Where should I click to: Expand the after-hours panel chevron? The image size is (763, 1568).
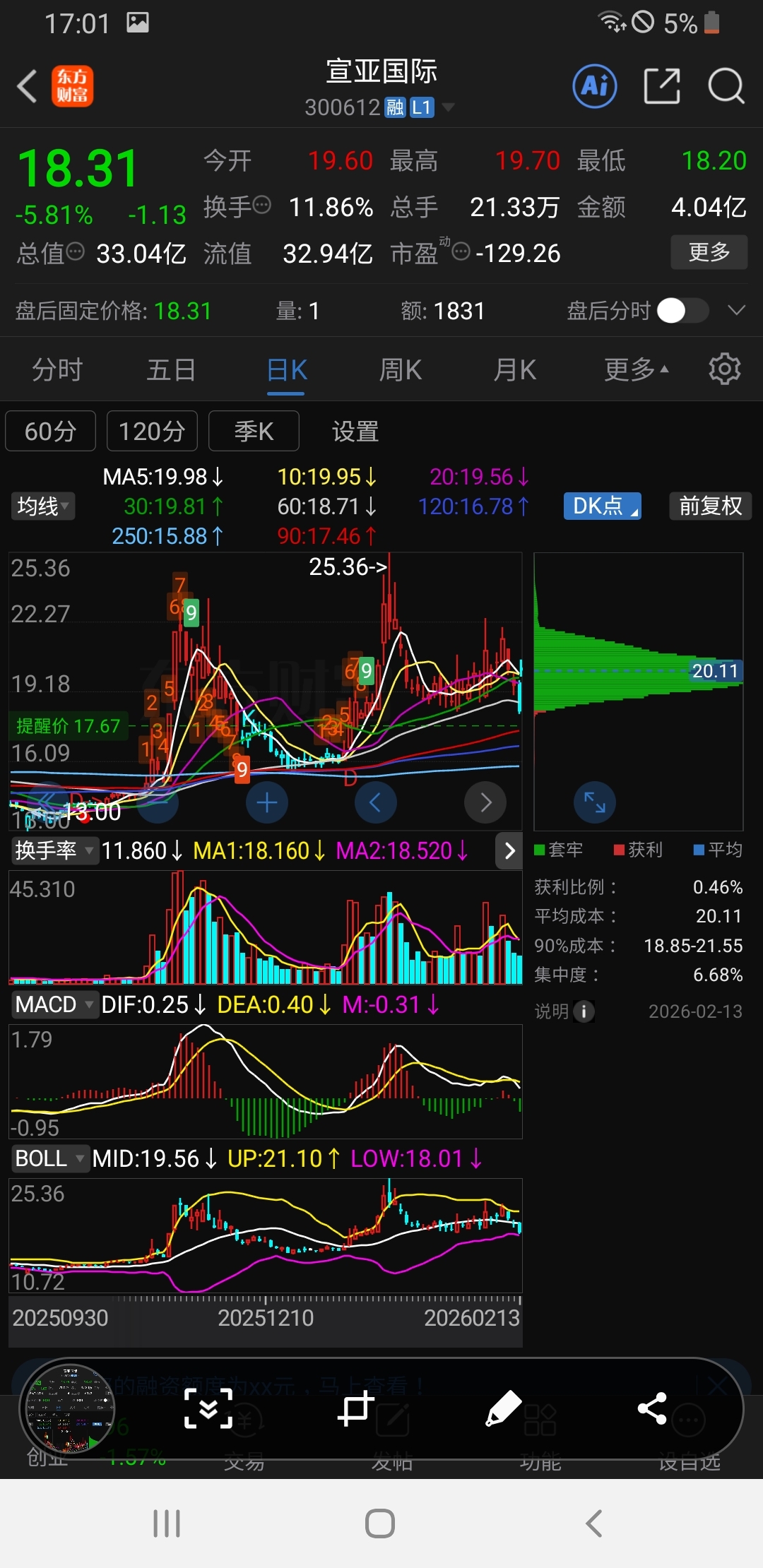tap(736, 310)
